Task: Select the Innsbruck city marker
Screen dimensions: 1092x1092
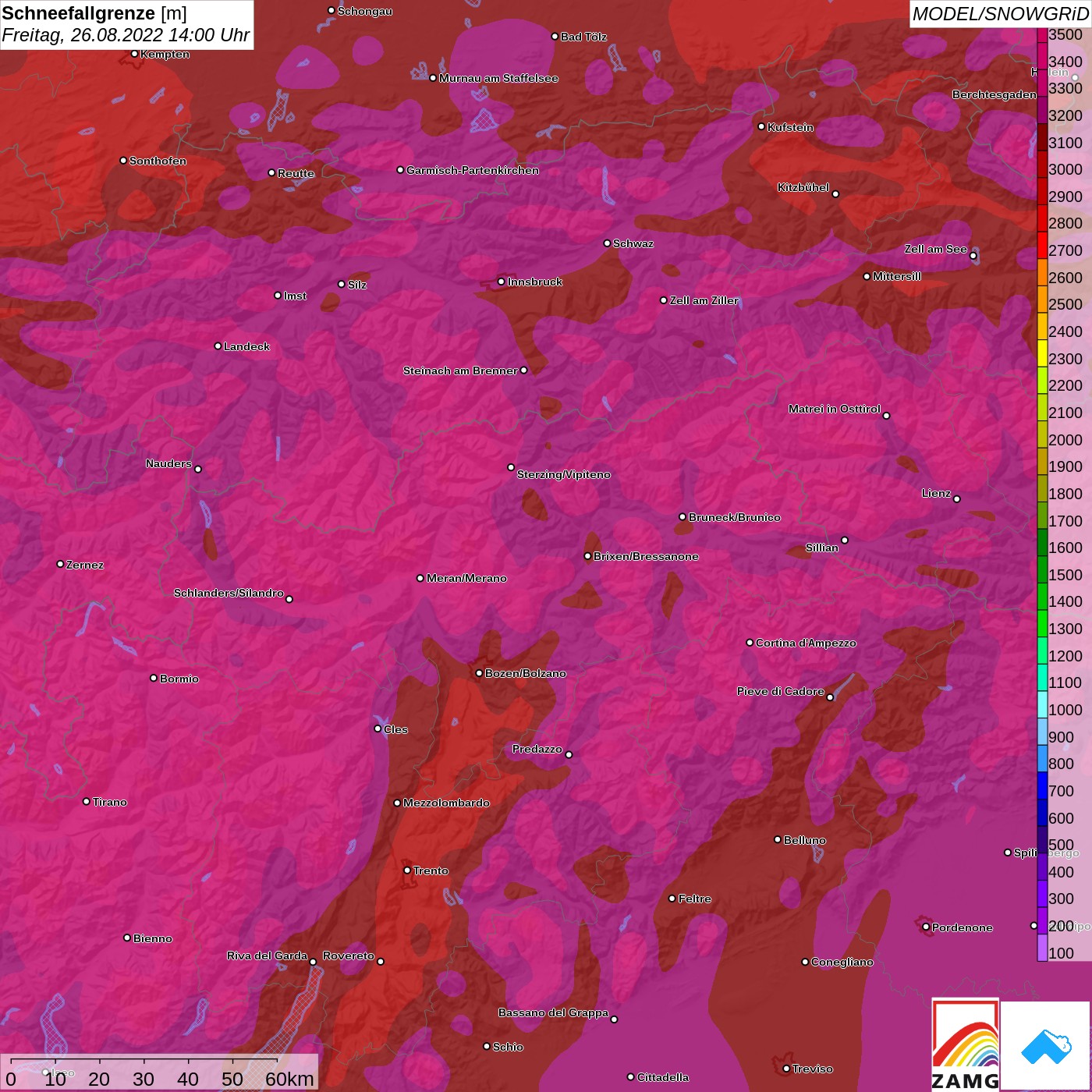Action: pos(502,282)
